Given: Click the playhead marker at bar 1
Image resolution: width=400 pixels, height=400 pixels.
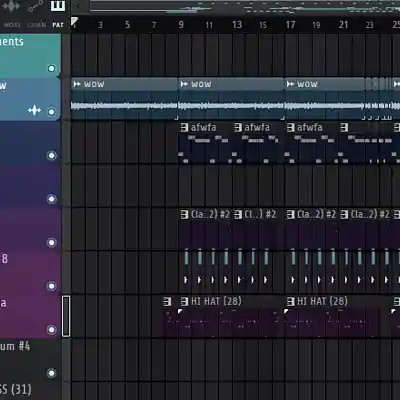Looking at the screenshot, I should click(x=74, y=22).
